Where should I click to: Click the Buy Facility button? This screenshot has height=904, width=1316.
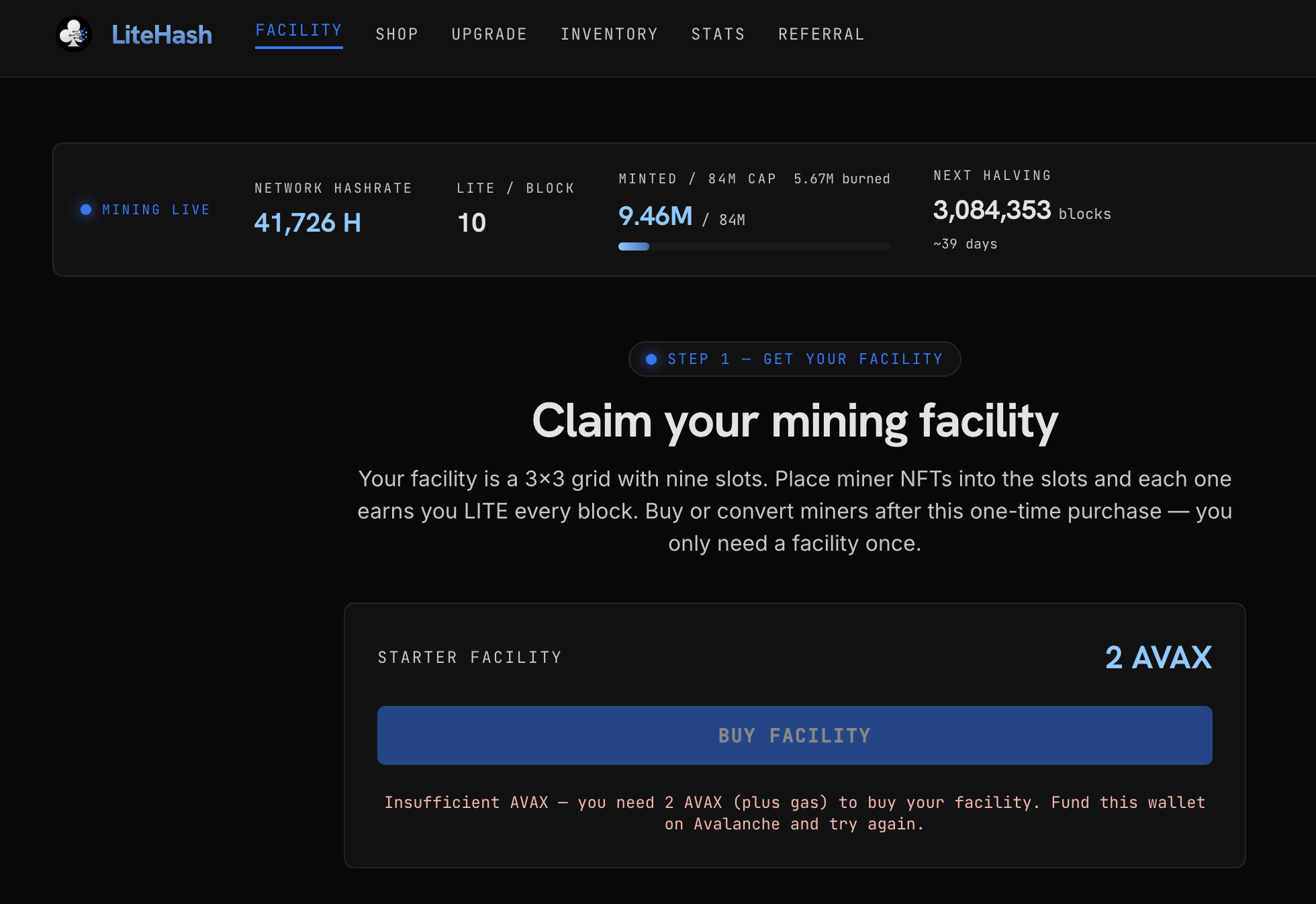(x=795, y=735)
